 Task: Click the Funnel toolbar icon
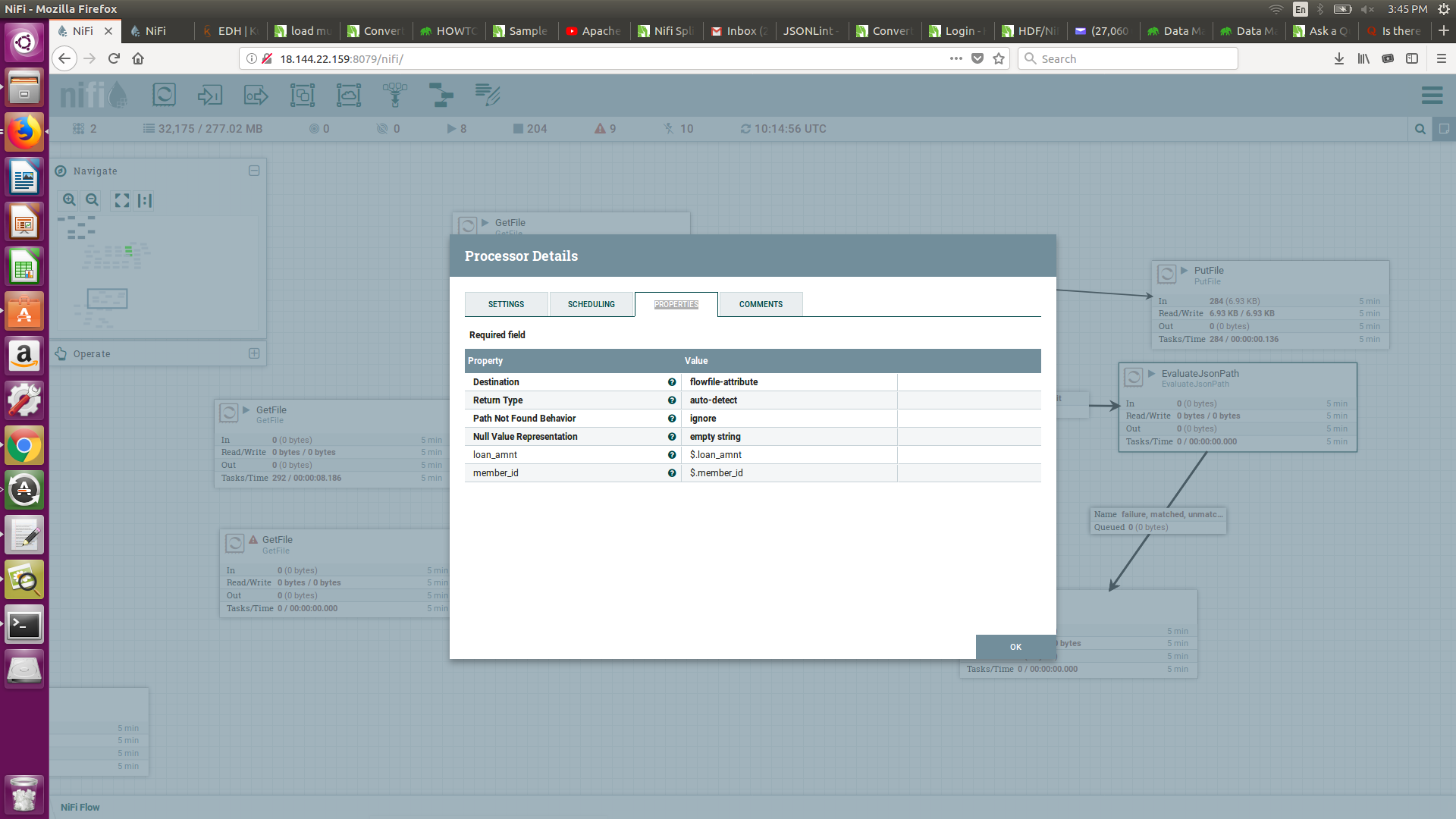pyautogui.click(x=394, y=95)
